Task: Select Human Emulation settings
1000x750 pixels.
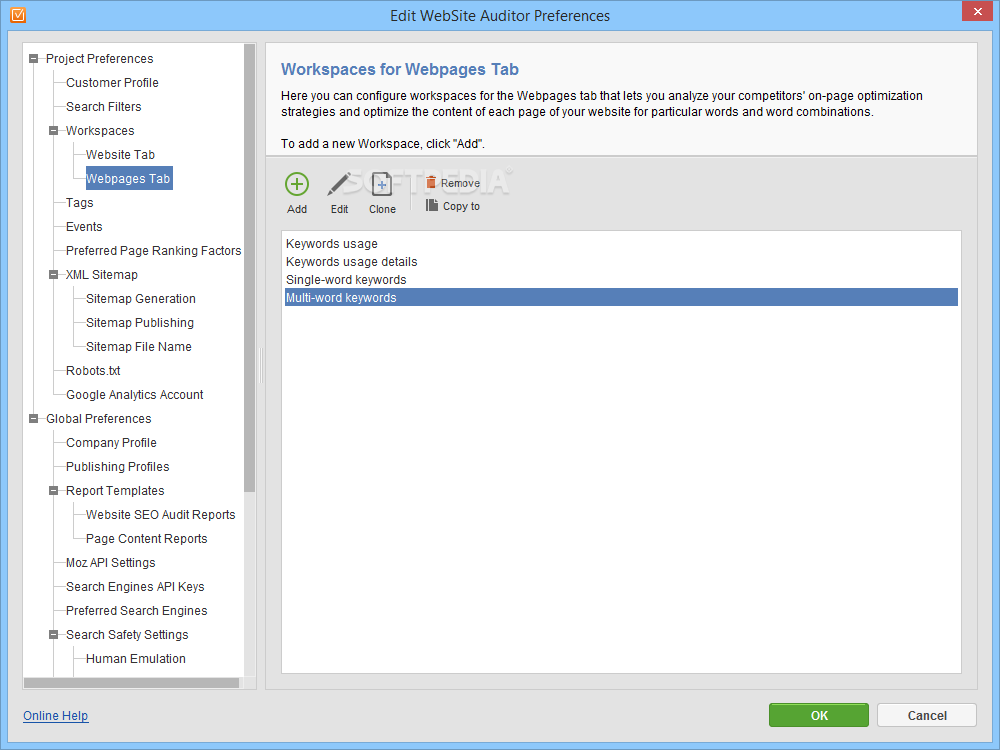Action: (136, 659)
